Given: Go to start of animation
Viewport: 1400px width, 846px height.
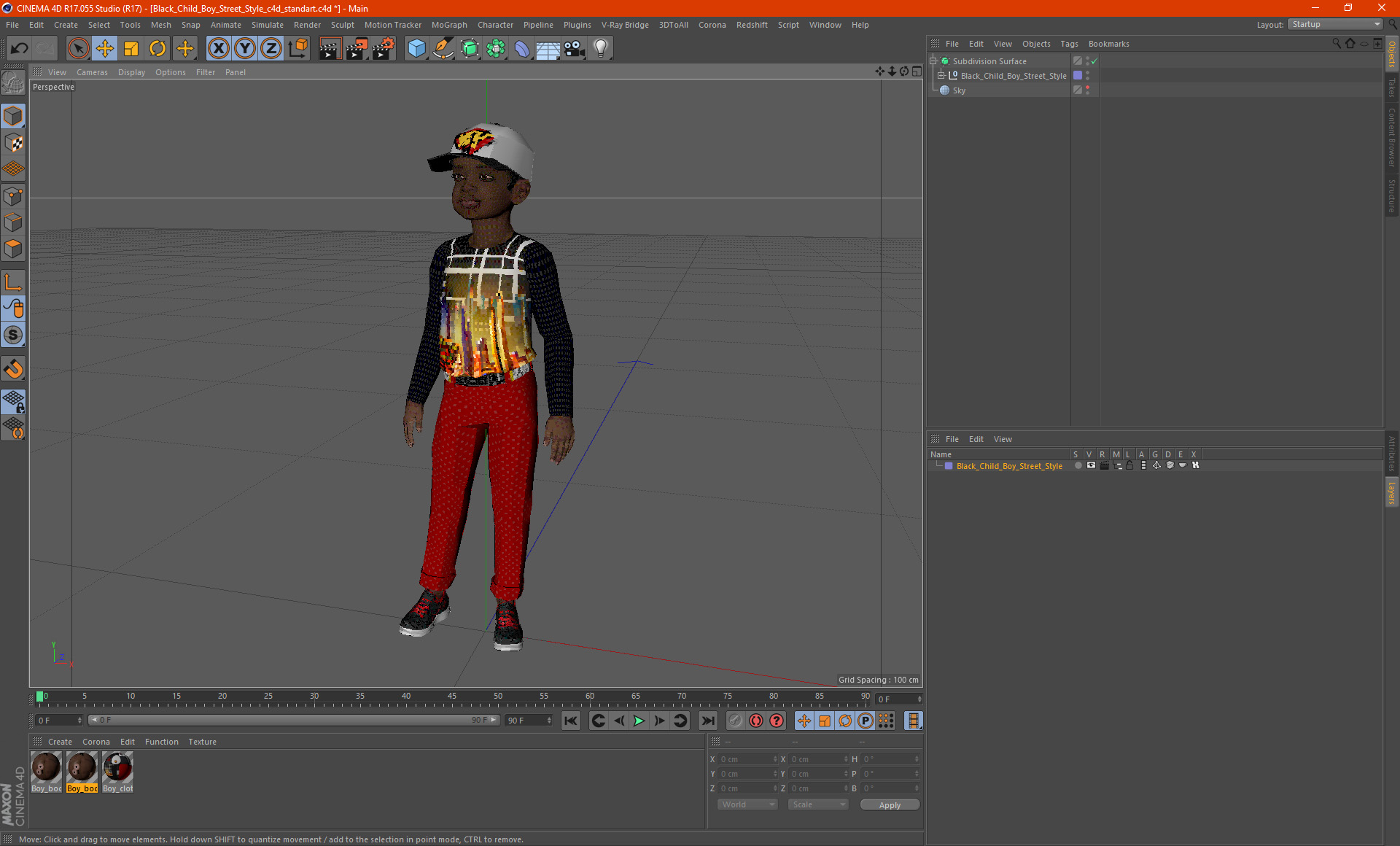Looking at the screenshot, I should (571, 721).
